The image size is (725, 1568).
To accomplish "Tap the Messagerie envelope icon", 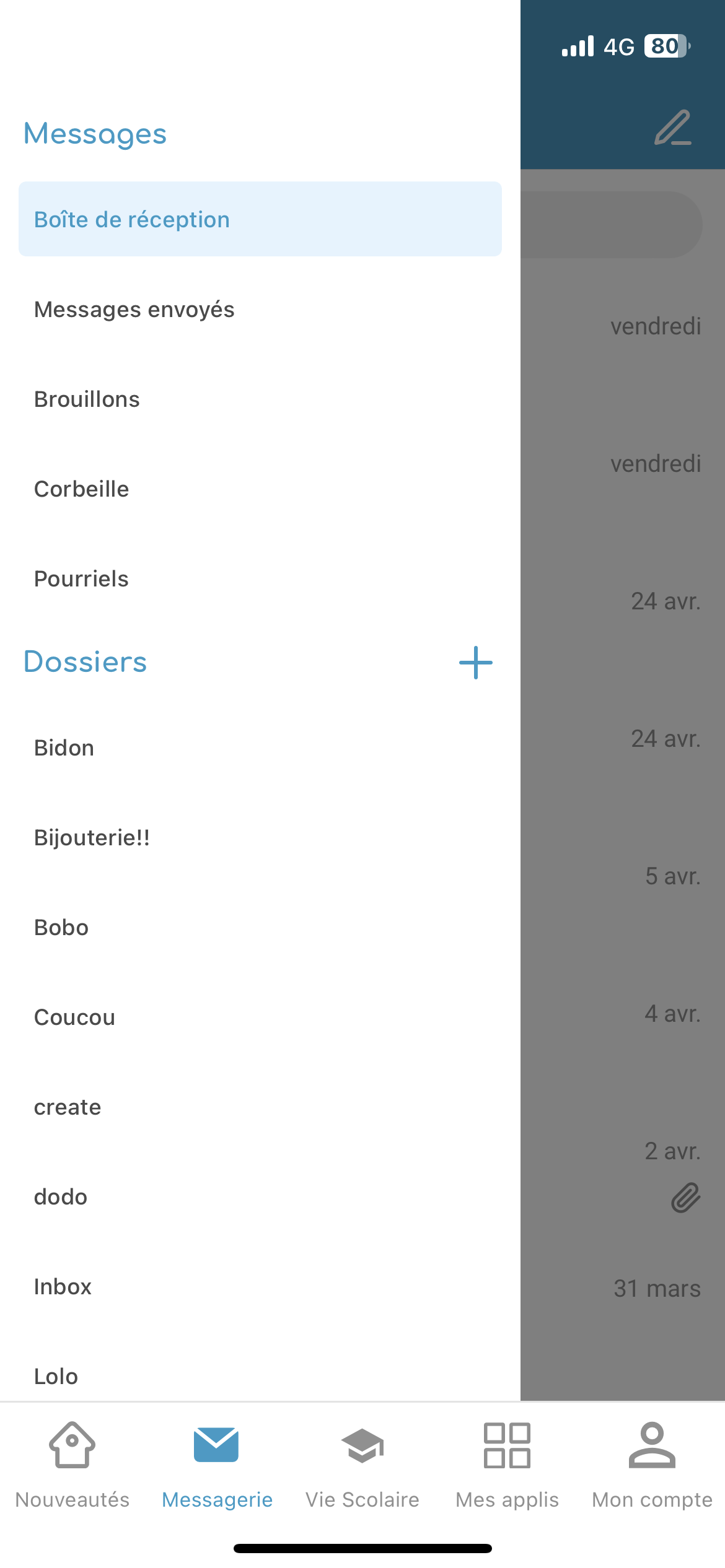I will 216,1445.
